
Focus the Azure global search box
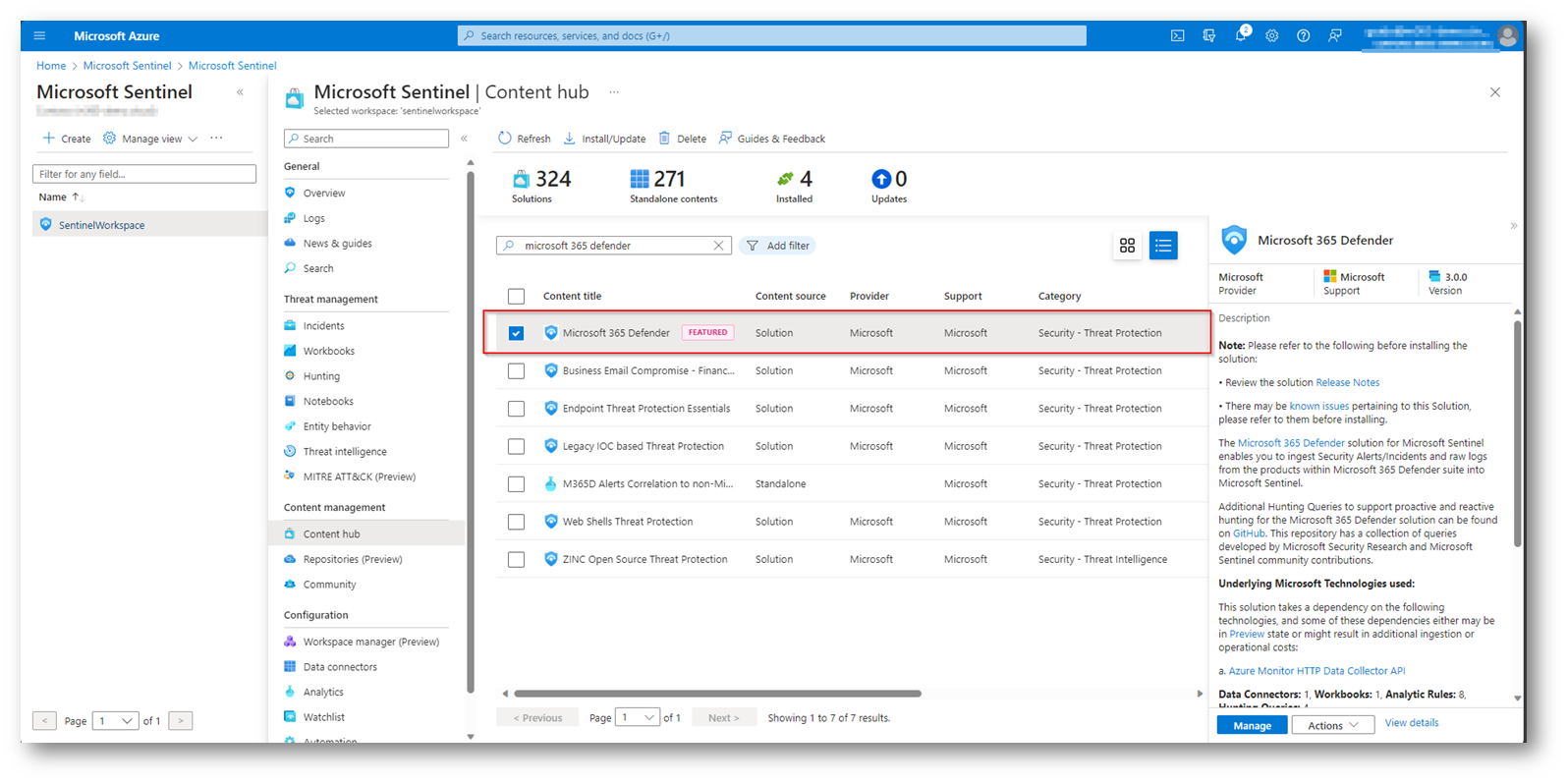772,35
